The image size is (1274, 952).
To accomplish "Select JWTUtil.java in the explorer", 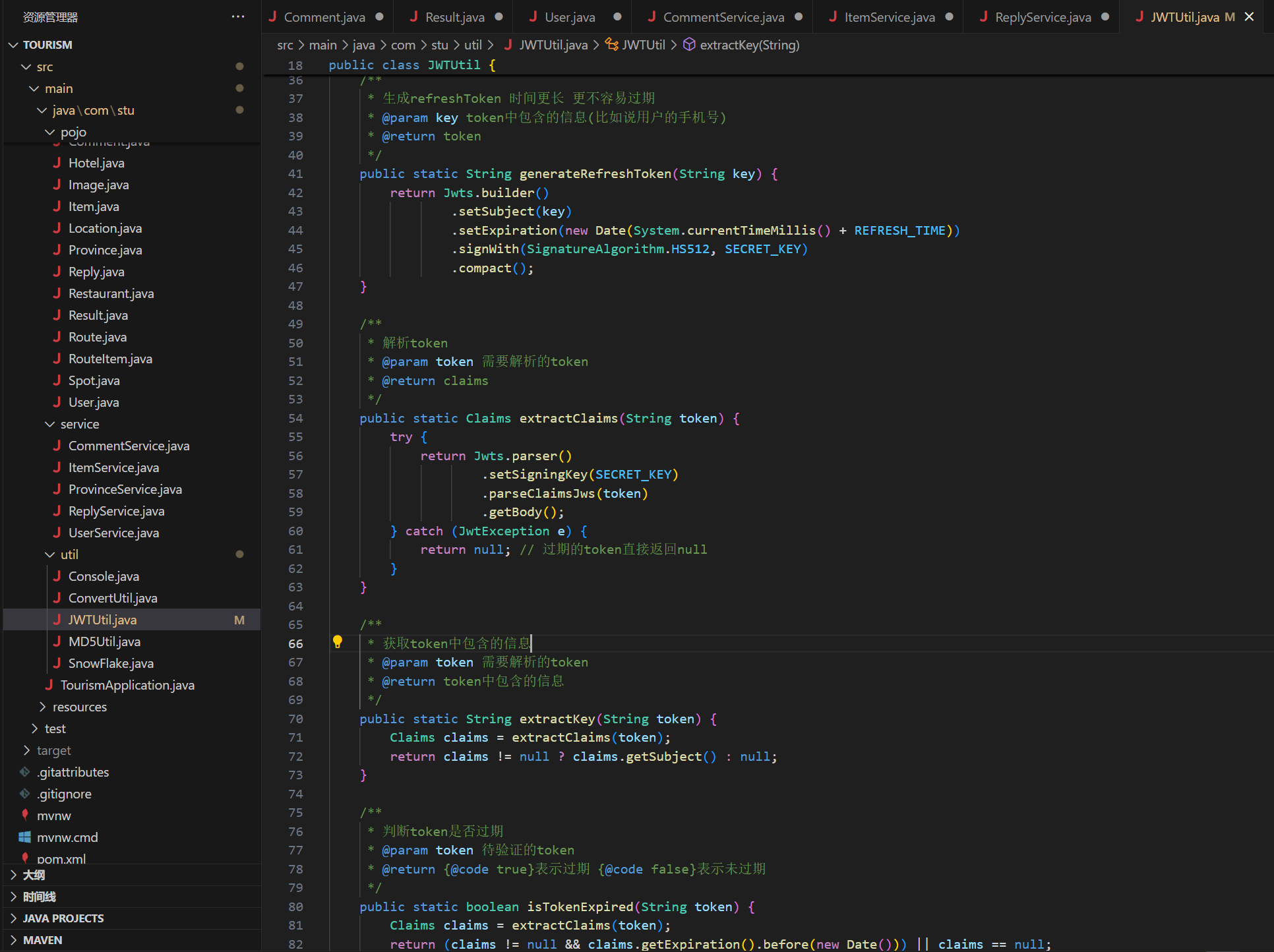I will [132, 620].
